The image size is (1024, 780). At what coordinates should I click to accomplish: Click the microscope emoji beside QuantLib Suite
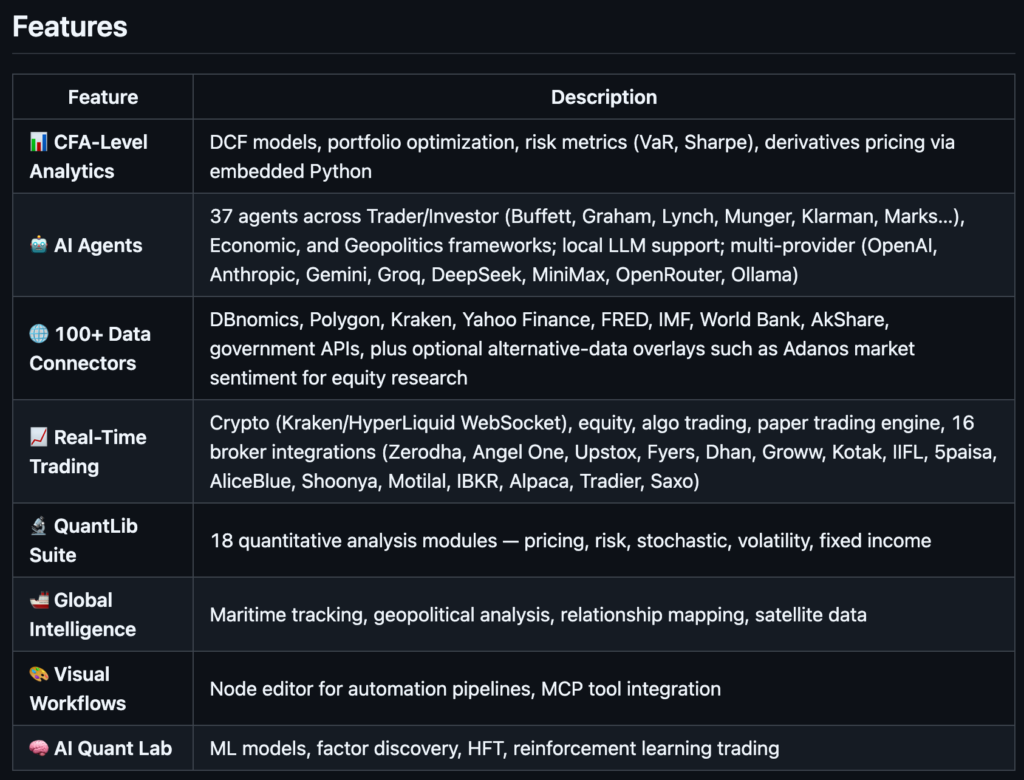(x=39, y=526)
